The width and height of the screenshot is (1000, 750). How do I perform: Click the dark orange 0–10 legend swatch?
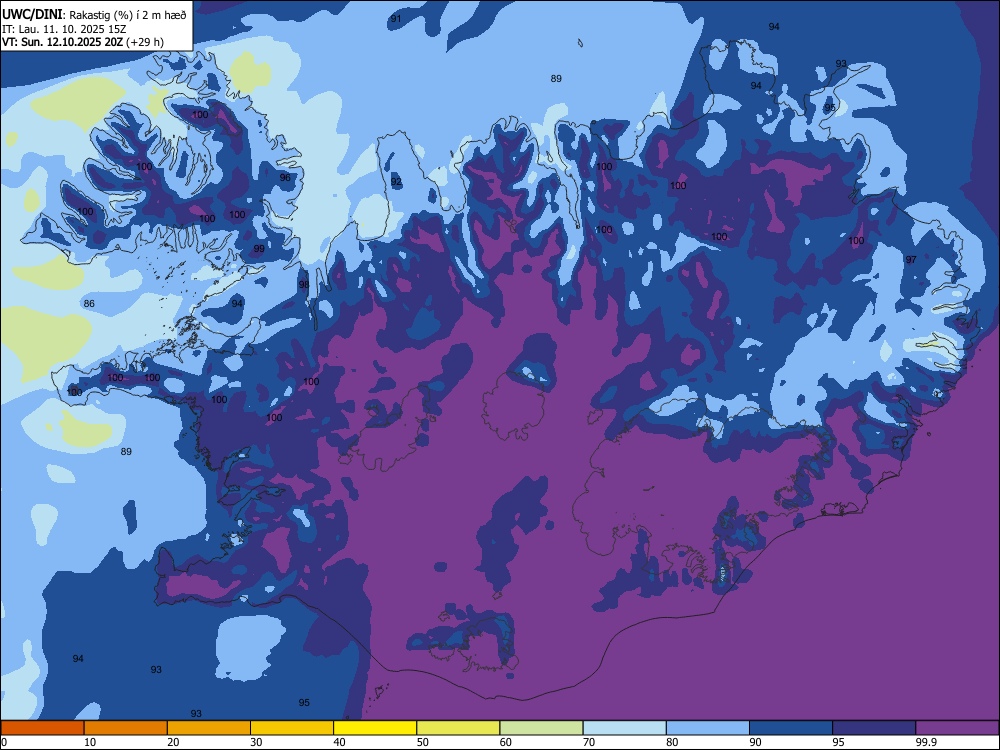[x=43, y=728]
